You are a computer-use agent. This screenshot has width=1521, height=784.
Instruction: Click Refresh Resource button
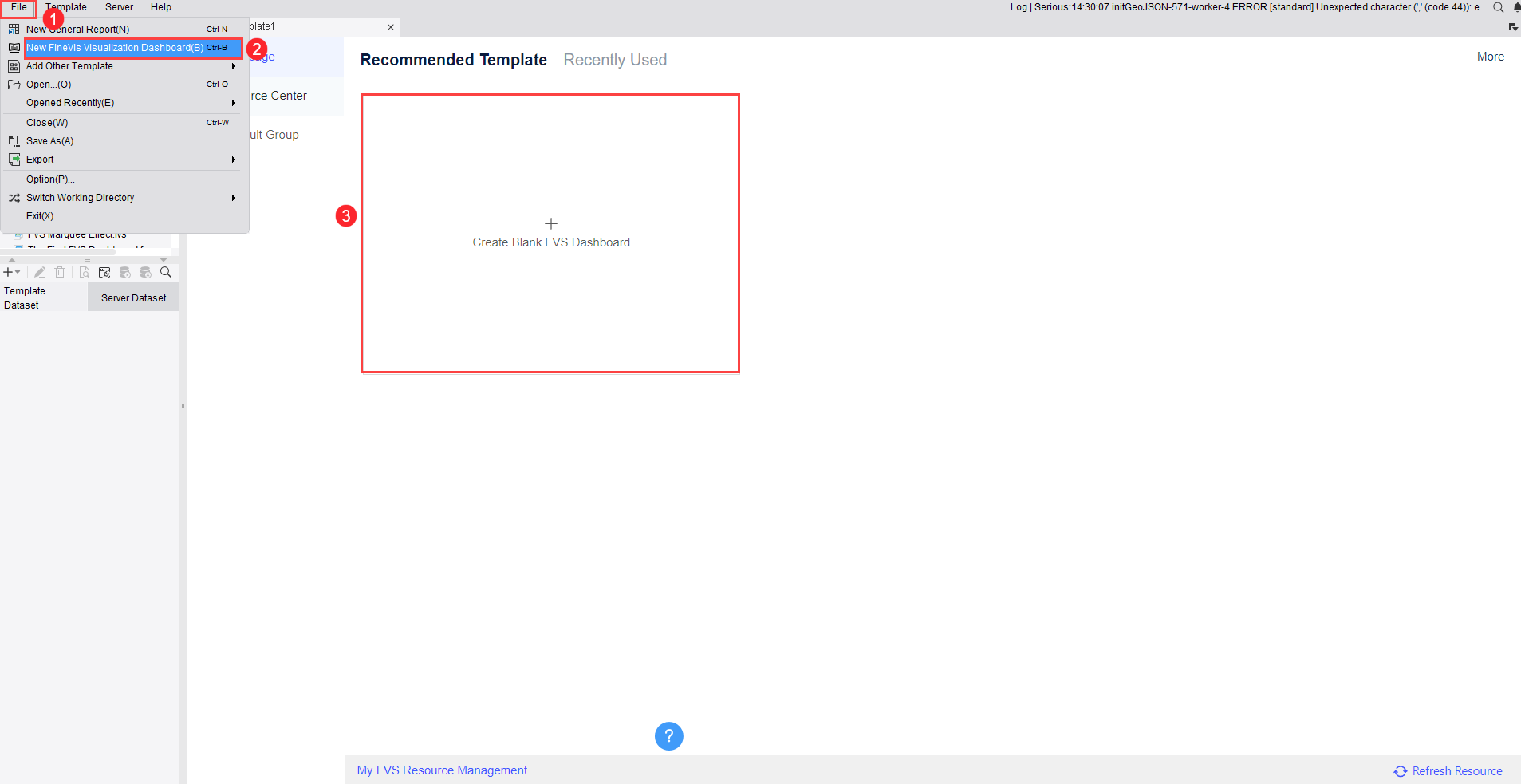(1448, 771)
